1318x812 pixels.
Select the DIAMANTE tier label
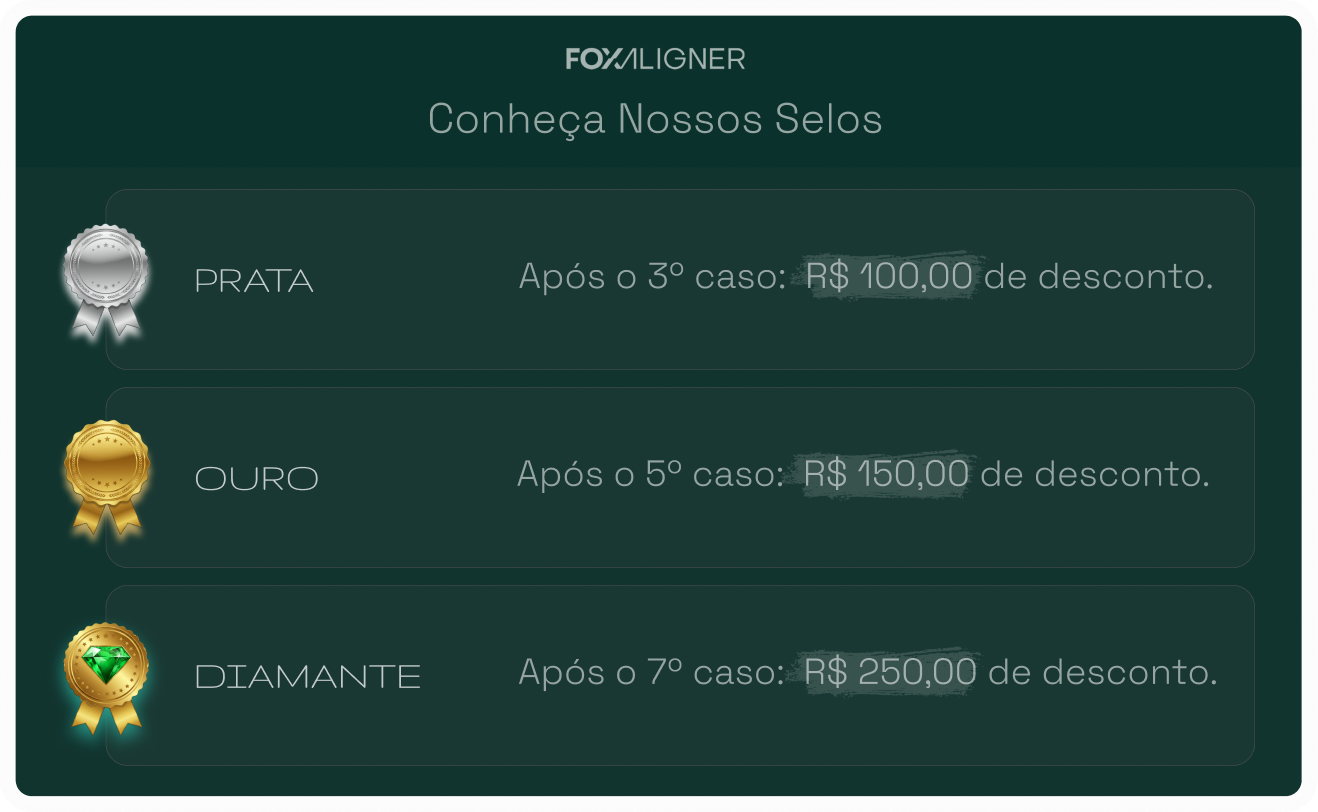click(307, 677)
